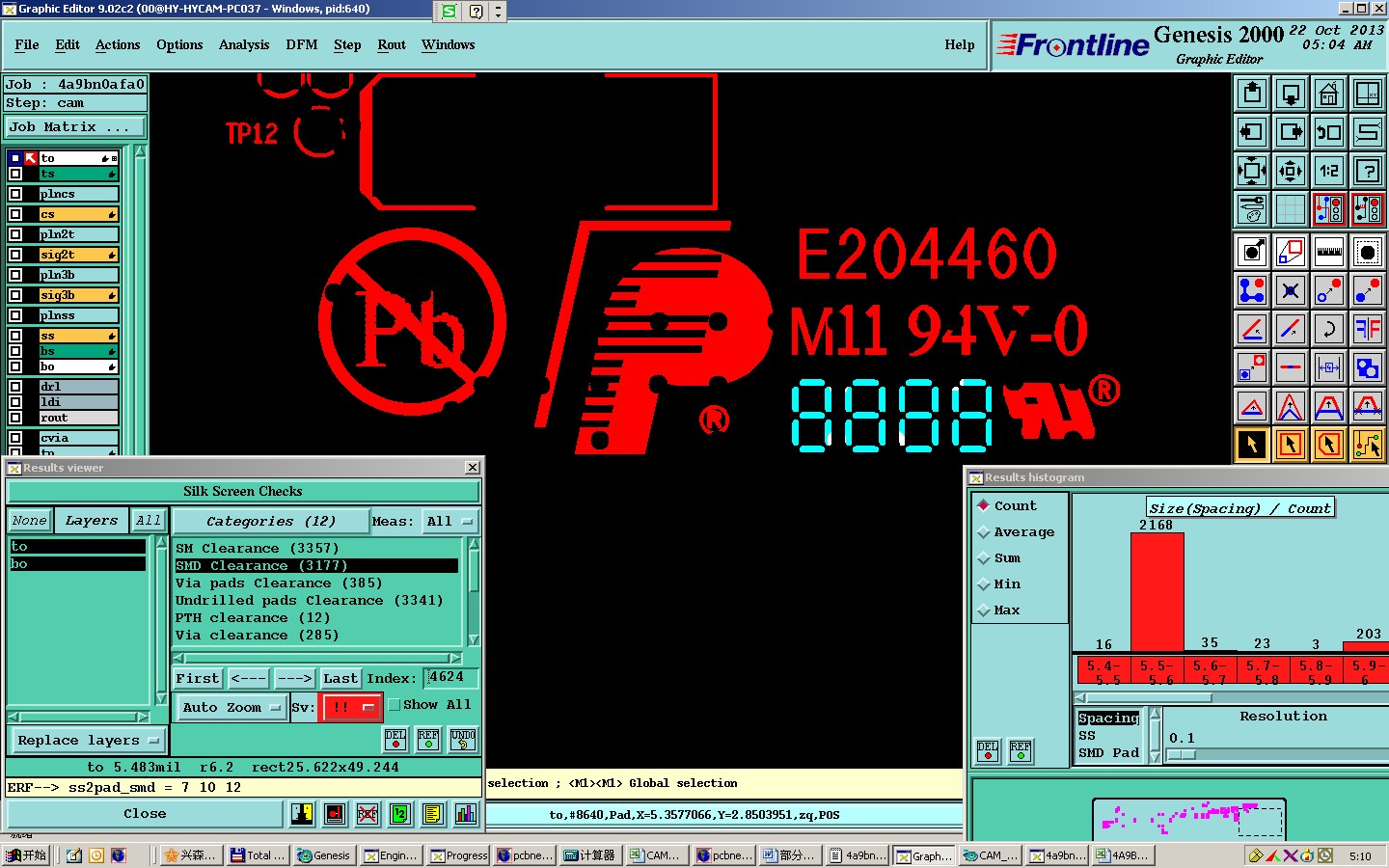Viewport: 1389px width, 868px height.
Task: Click the home view icon
Action: [x=1329, y=94]
